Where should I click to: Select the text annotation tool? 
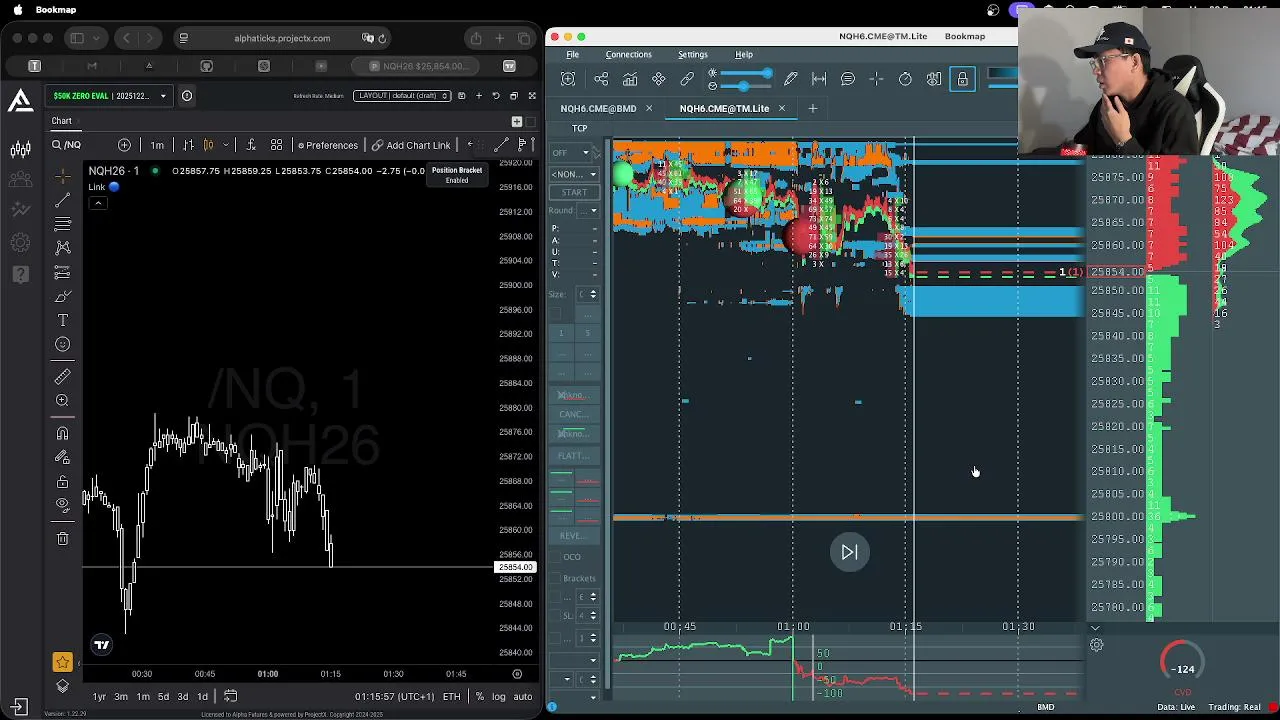(x=62, y=320)
